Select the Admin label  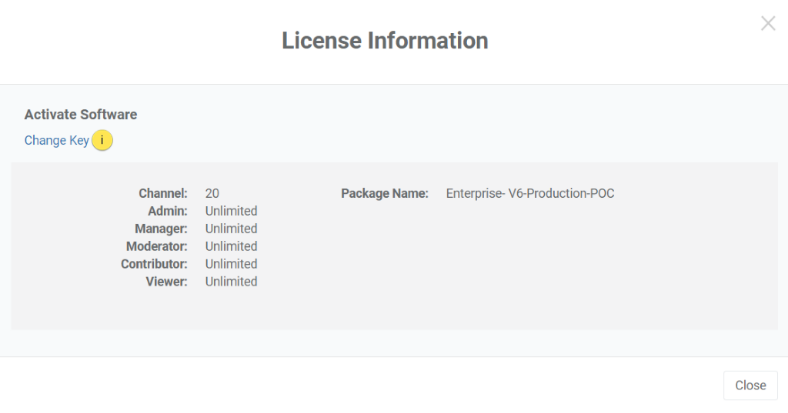pos(167,211)
